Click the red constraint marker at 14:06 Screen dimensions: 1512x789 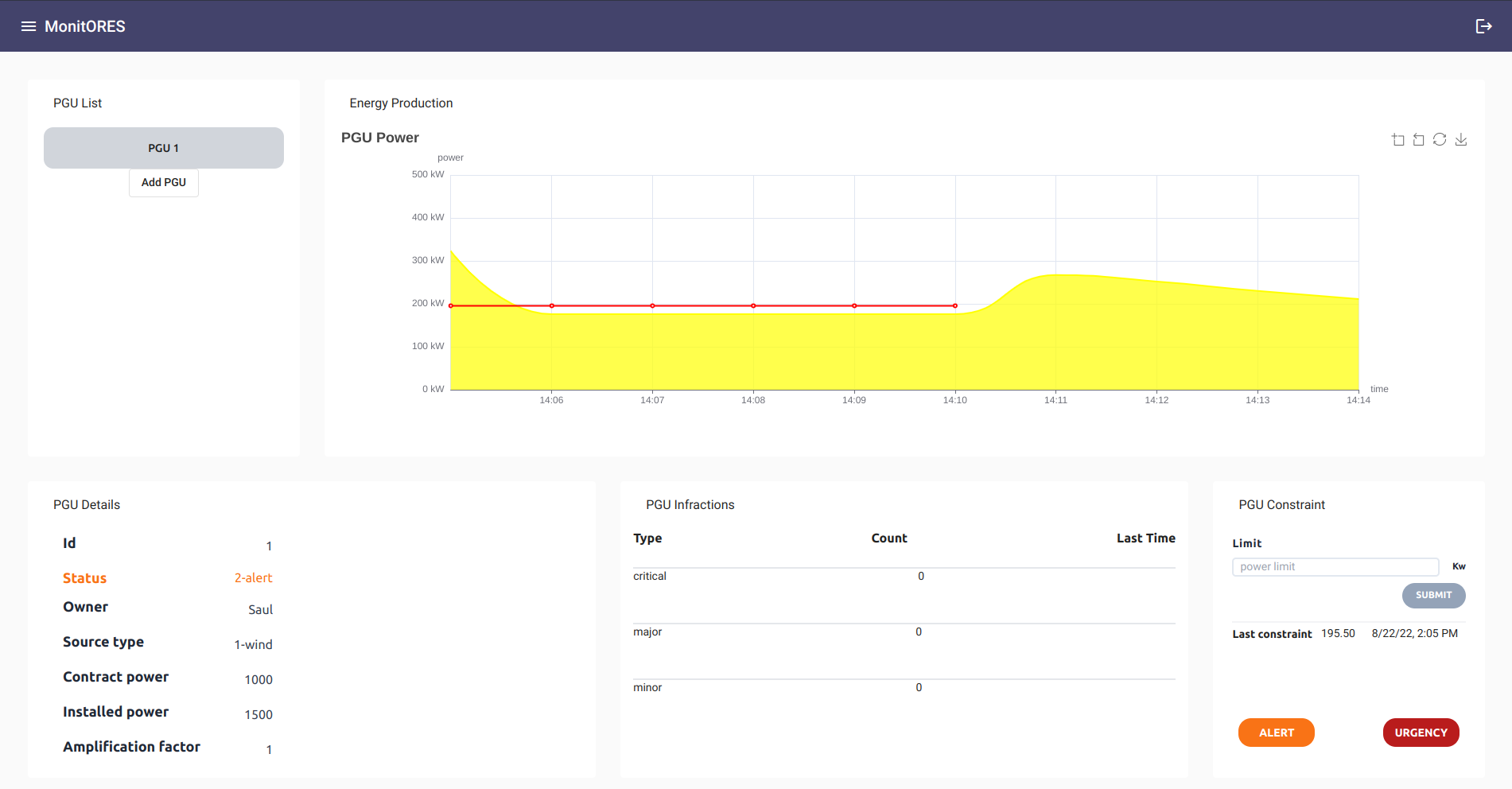coord(552,305)
